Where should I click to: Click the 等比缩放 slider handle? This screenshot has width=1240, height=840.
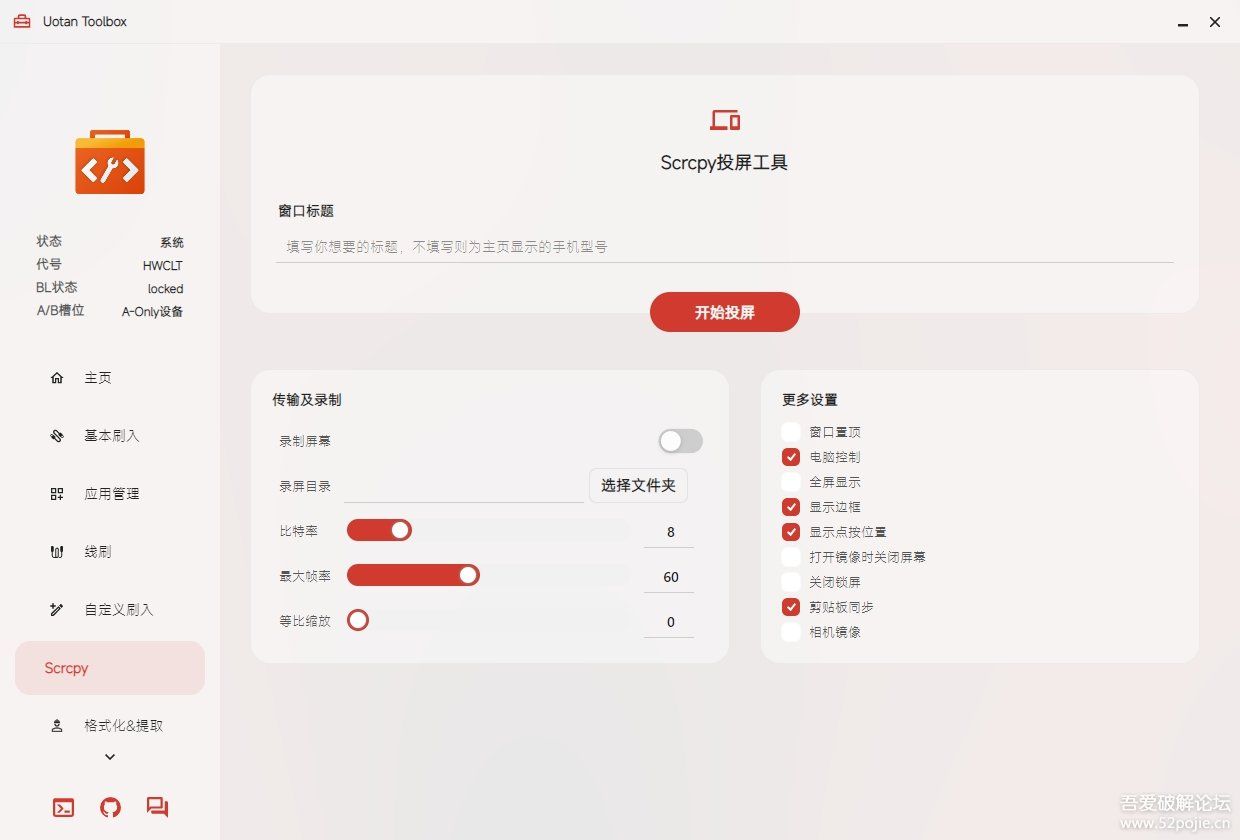point(358,620)
